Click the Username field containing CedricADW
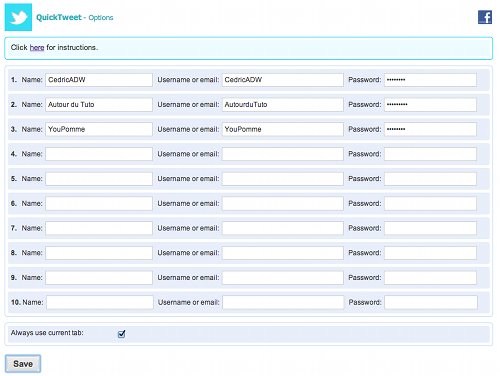The width and height of the screenshot is (500, 376). pyautogui.click(x=283, y=80)
